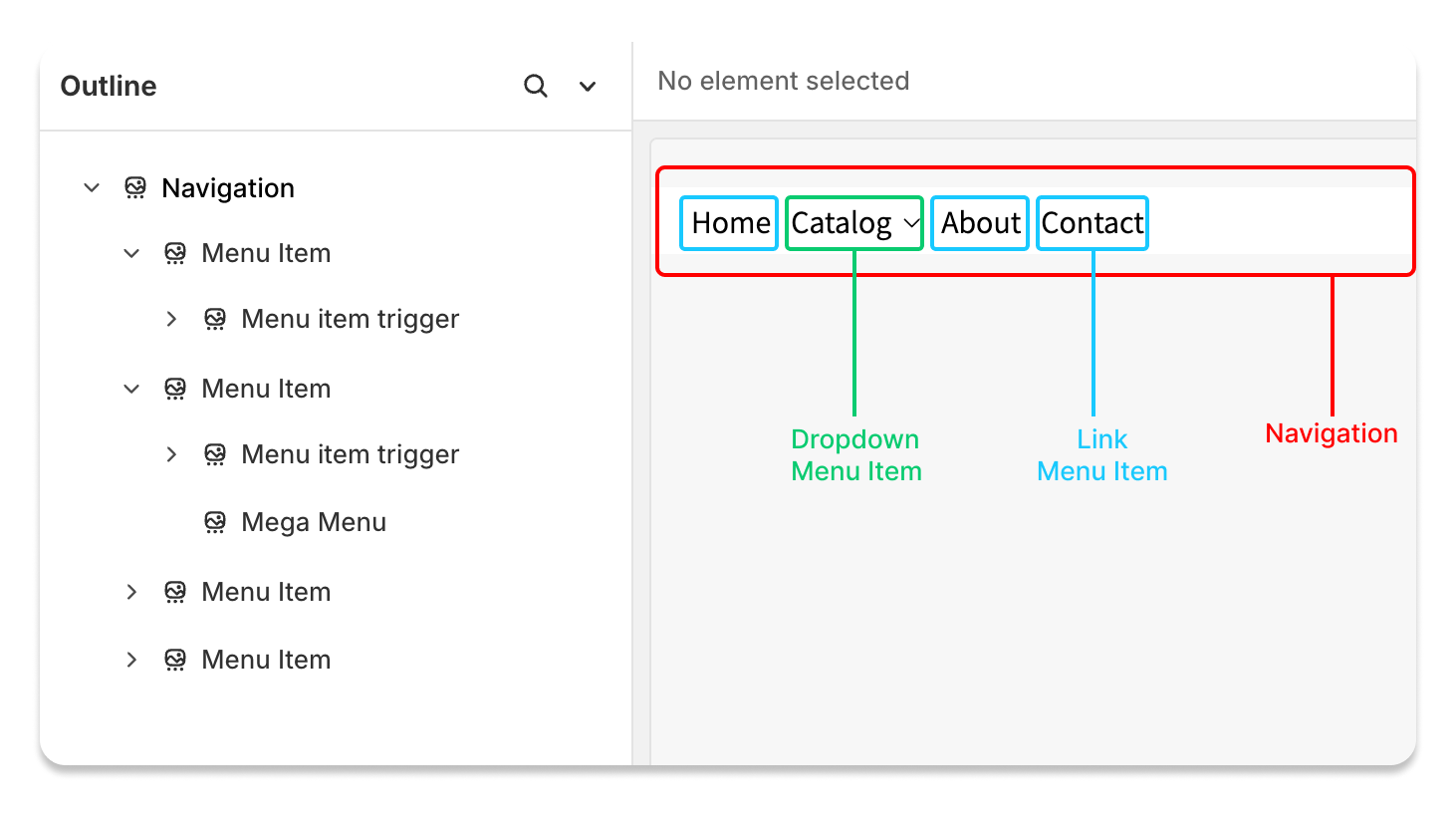Click the icon of the third Menu Item
This screenshot has height=825, width=1456.
pyautogui.click(x=175, y=592)
